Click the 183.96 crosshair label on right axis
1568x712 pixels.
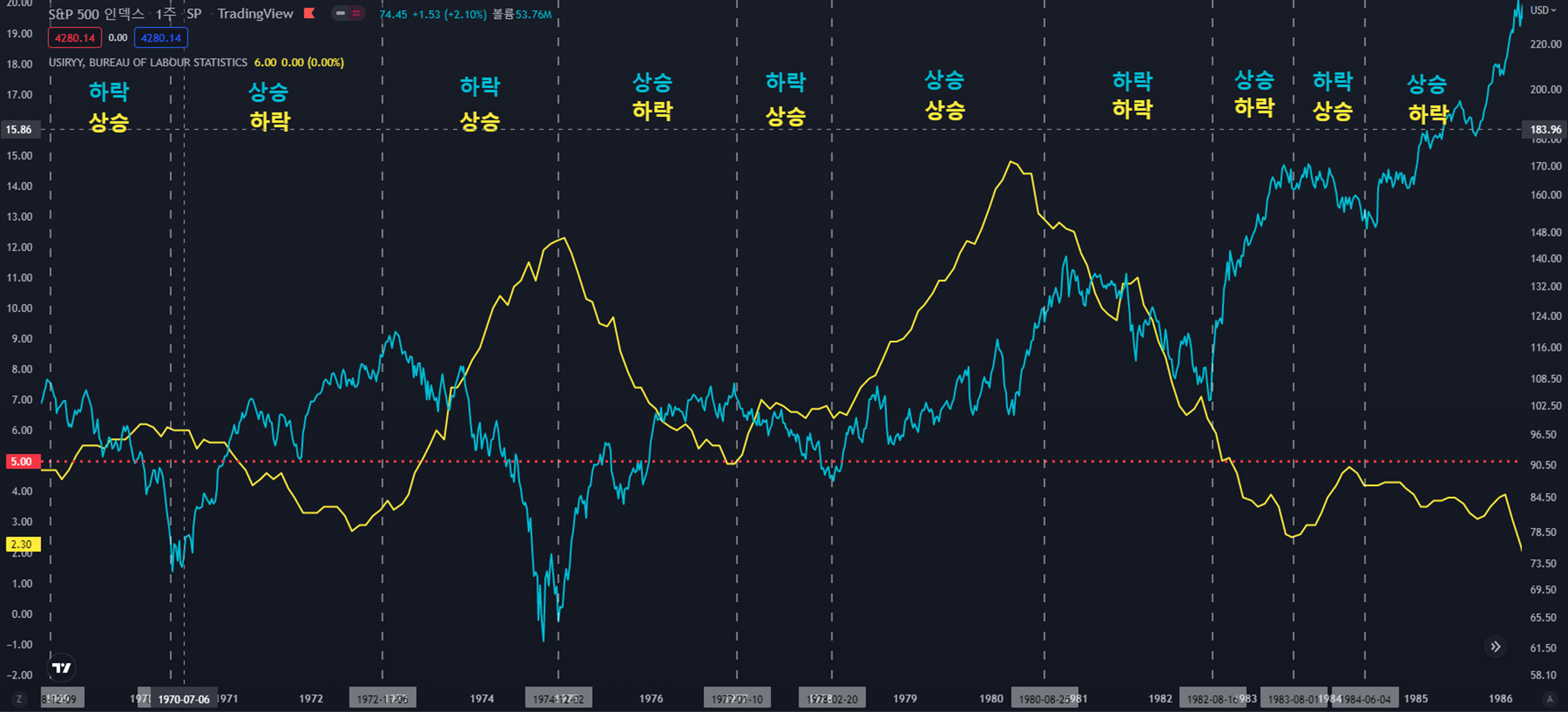pos(1546,129)
